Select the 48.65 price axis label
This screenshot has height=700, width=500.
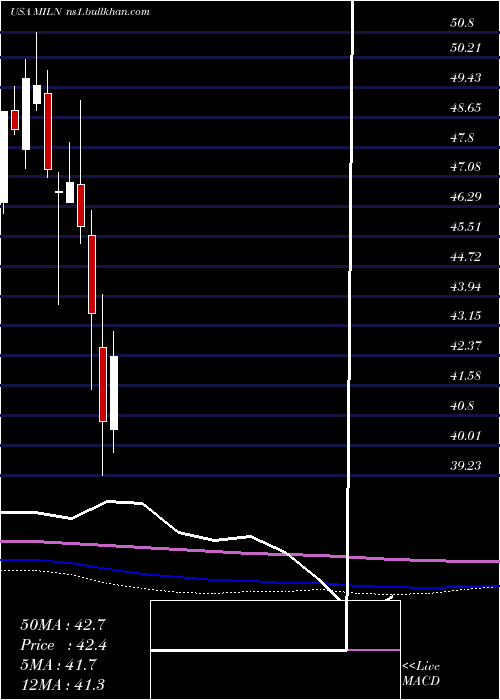point(466,108)
